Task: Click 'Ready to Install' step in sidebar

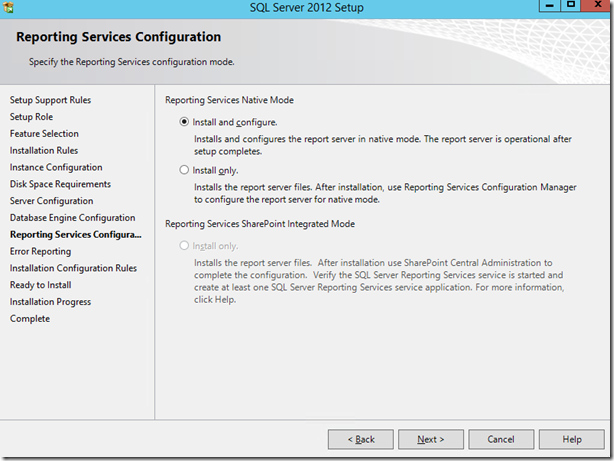Action: [x=40, y=285]
